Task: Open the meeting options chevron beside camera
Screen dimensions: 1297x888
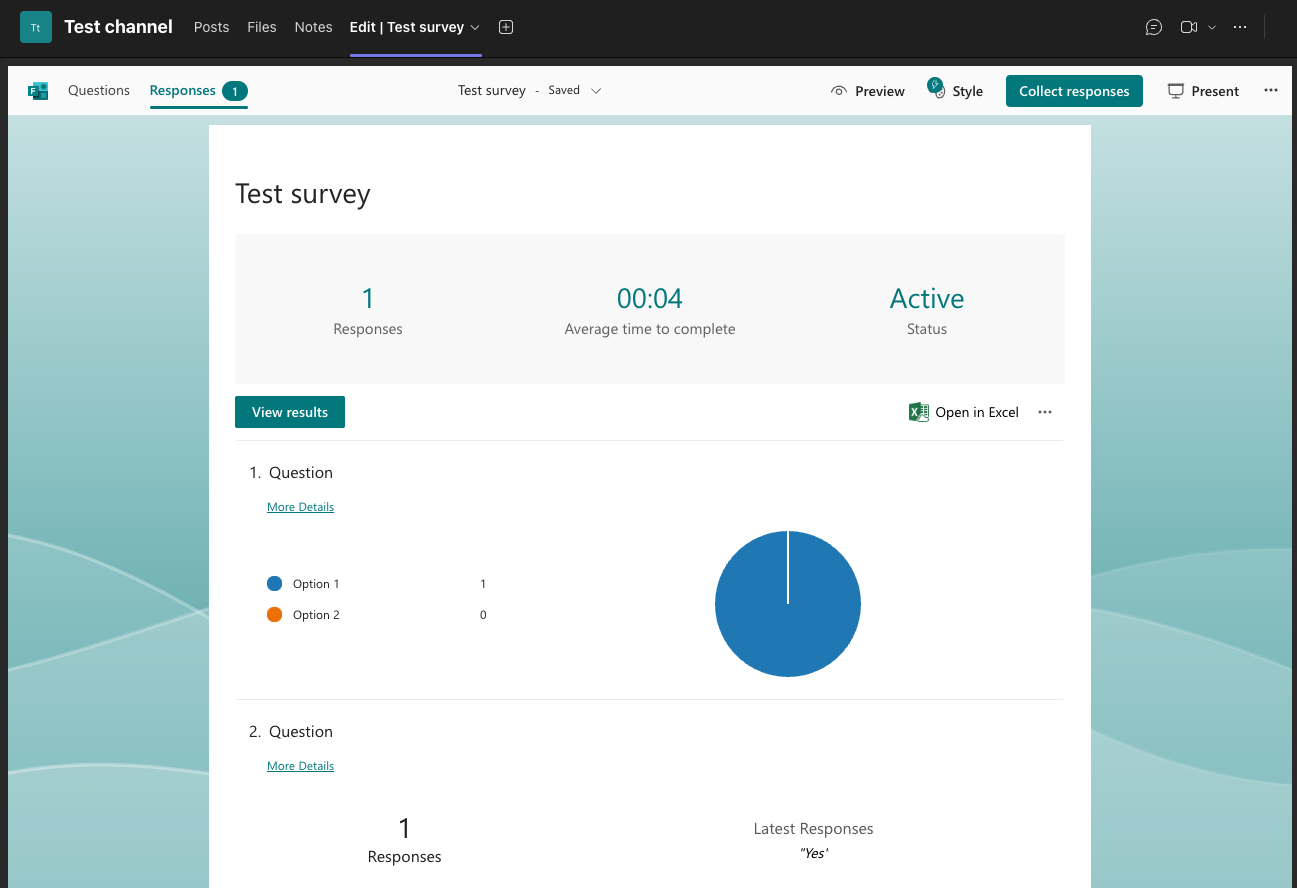Action: pos(1212,27)
